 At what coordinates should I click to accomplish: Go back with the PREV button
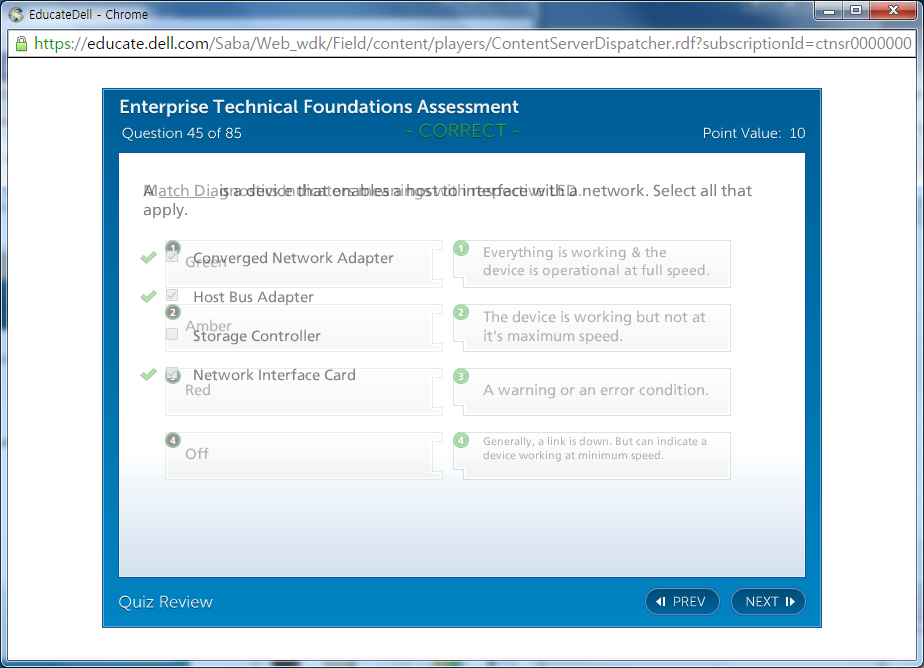pyautogui.click(x=682, y=601)
